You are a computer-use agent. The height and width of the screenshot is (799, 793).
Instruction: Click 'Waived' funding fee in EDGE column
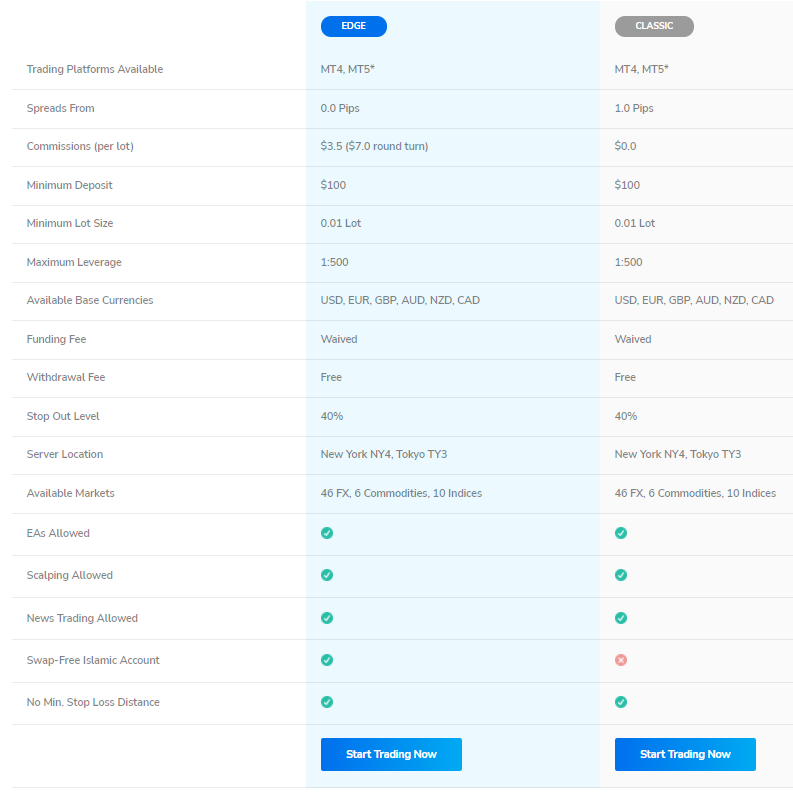point(339,339)
